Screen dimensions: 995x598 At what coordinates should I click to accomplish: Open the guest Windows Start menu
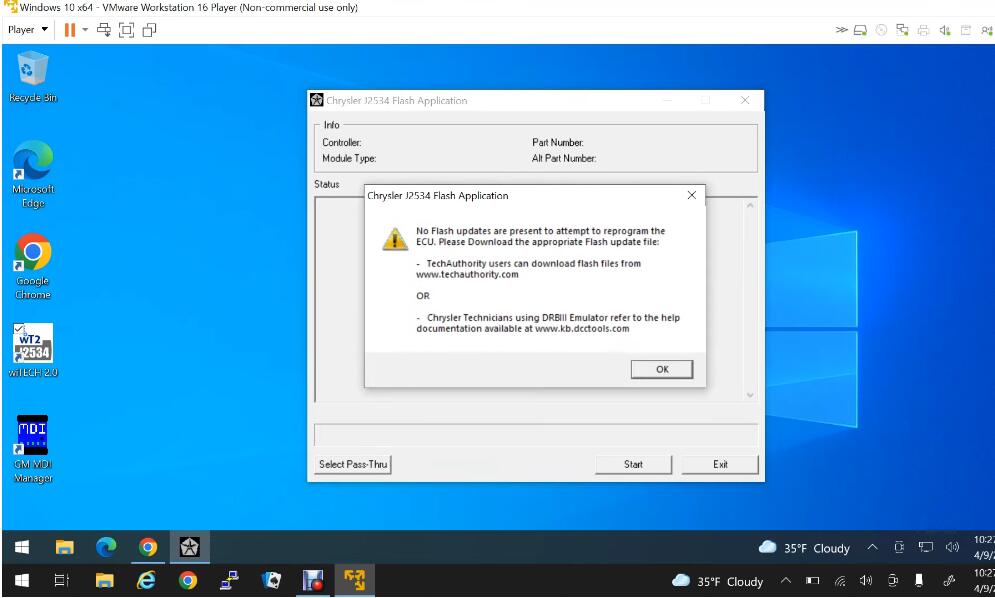[22, 547]
